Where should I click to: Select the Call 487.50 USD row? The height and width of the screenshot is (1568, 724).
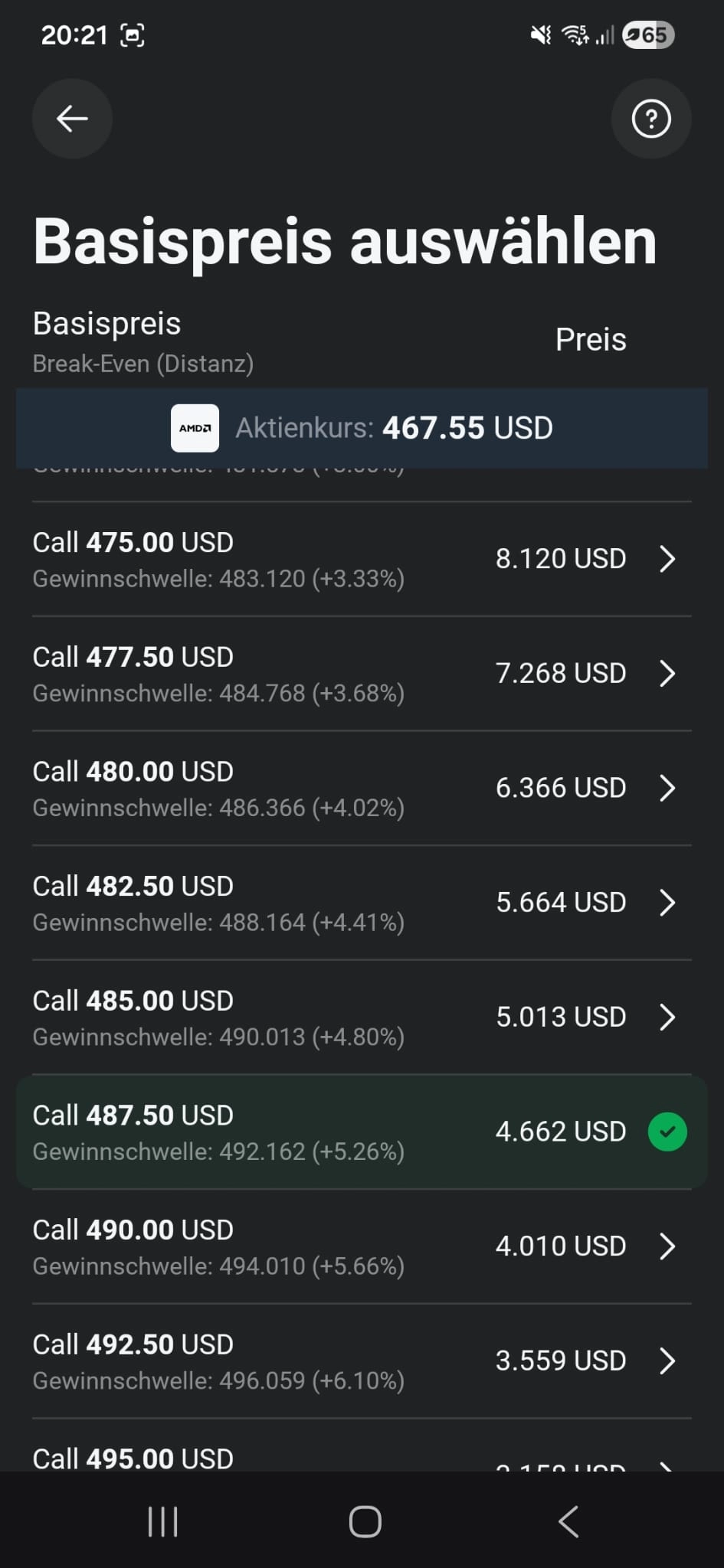(362, 1132)
